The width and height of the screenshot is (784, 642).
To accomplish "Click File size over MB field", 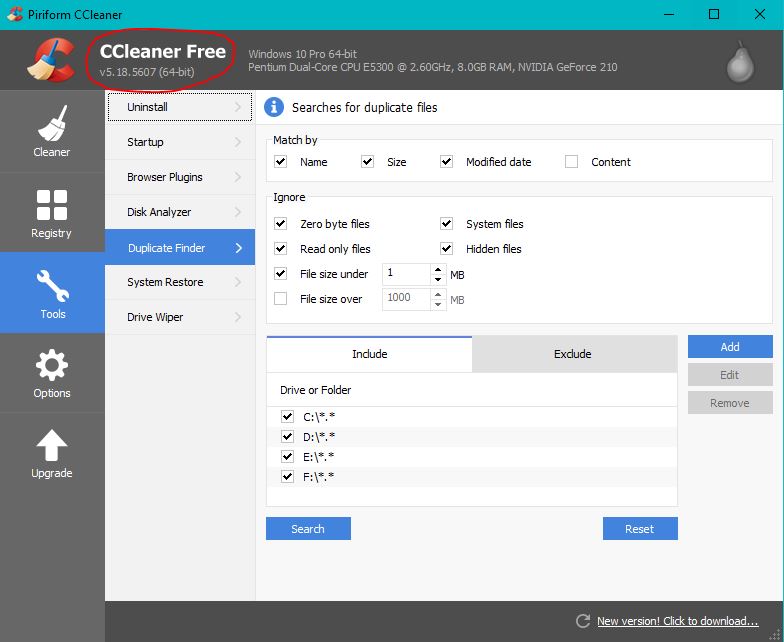I will coord(406,299).
